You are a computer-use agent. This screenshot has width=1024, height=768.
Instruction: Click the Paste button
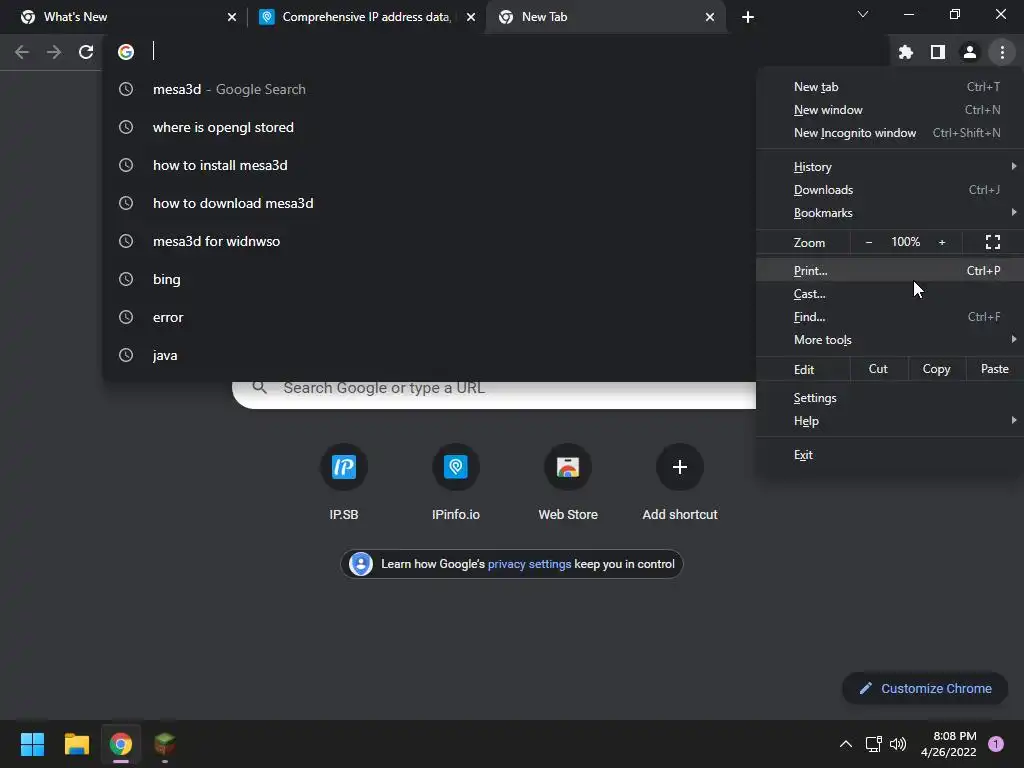coord(995,369)
